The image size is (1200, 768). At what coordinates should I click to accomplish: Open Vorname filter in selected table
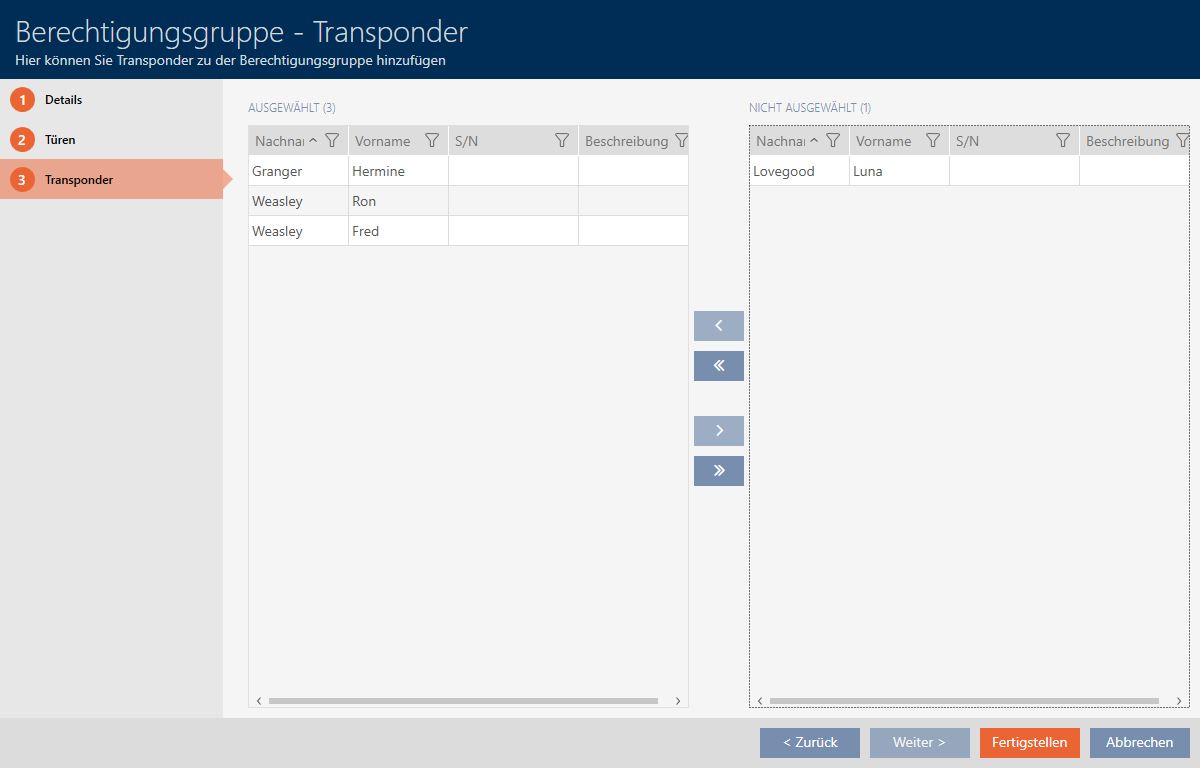(432, 141)
